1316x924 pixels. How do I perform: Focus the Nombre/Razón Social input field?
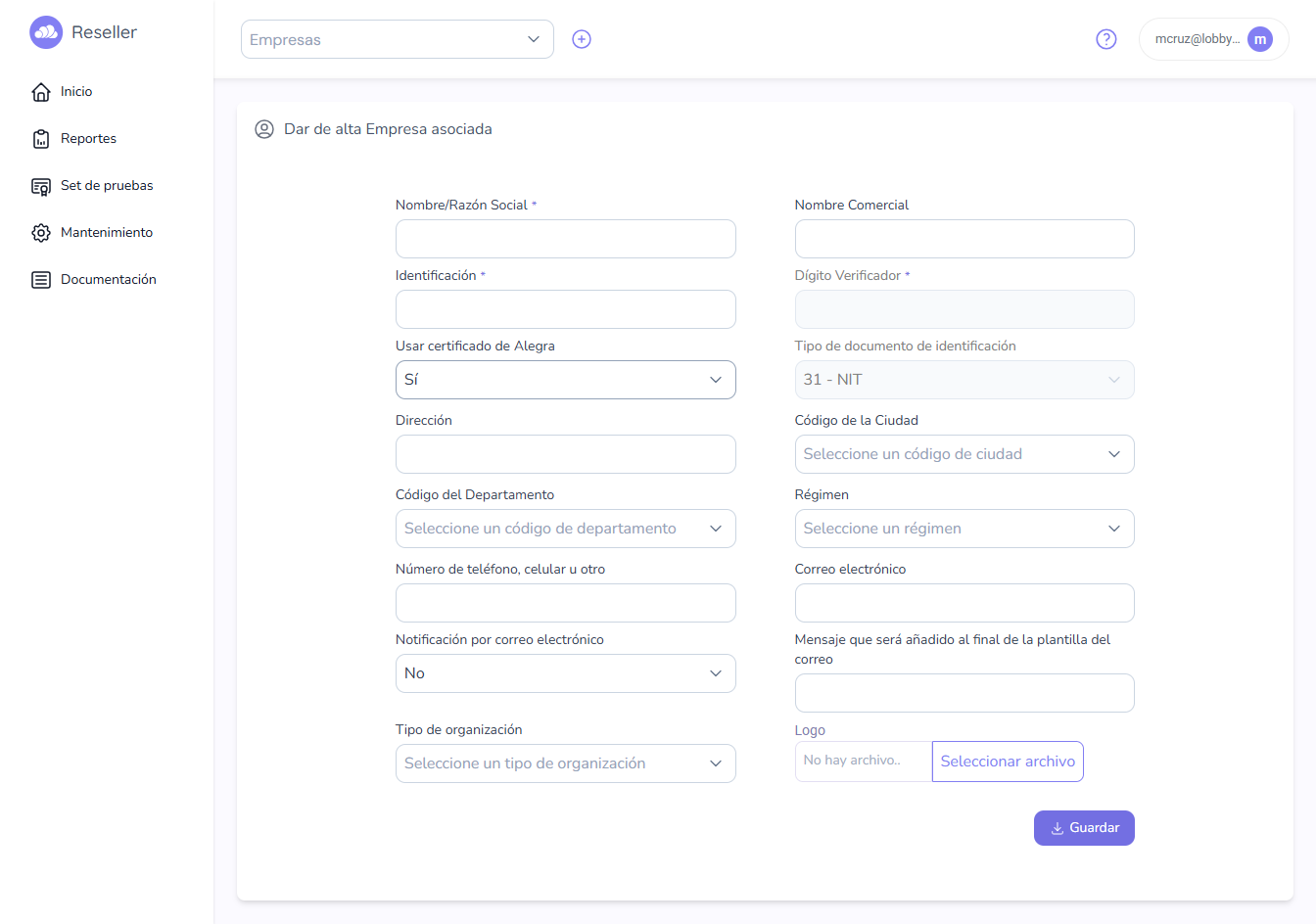(566, 239)
